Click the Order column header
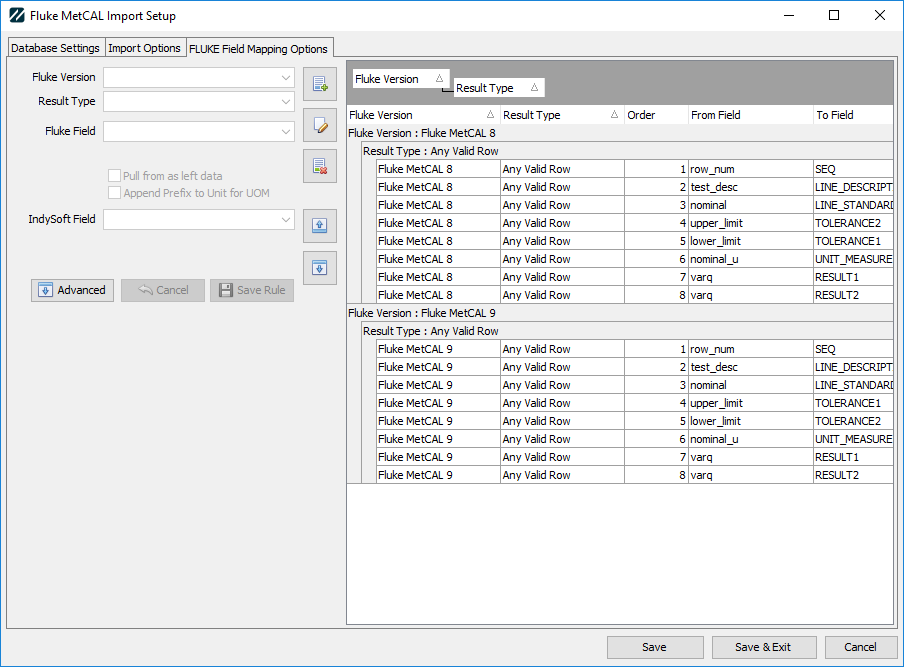Viewport: 904px width, 667px height. 655,115
